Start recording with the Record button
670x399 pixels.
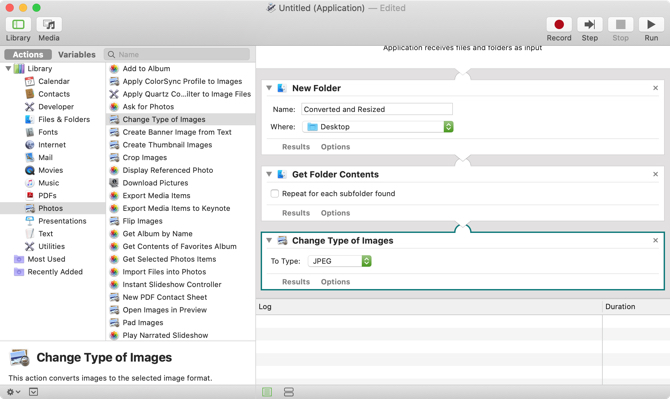pyautogui.click(x=559, y=25)
